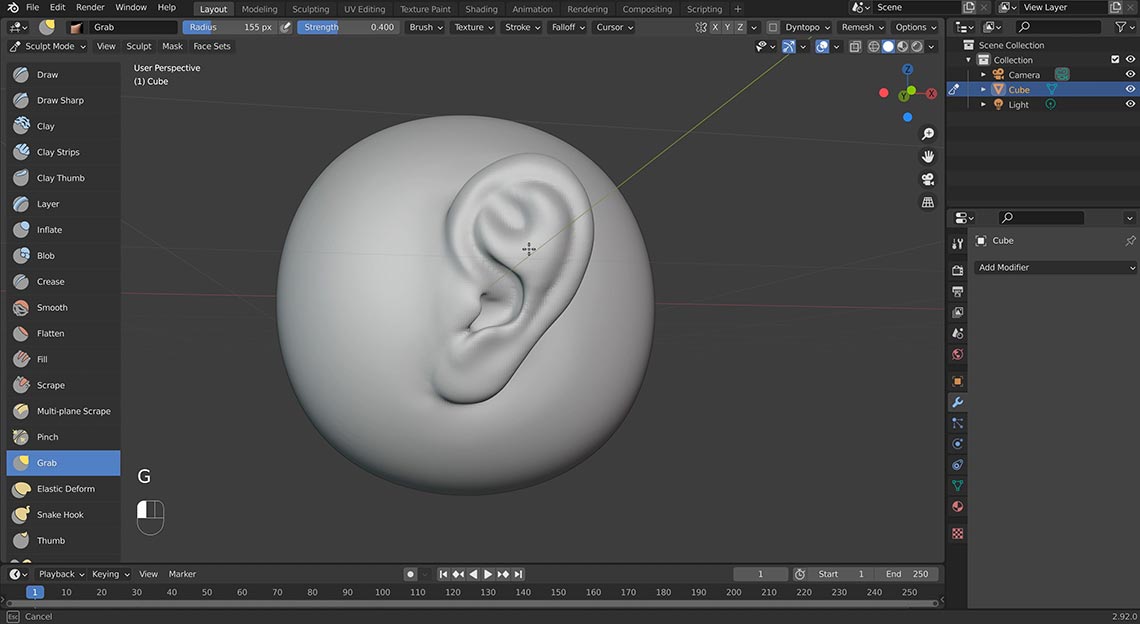The image size is (1140, 624).
Task: Open the Active Tool settings tab
Action: [x=958, y=244]
